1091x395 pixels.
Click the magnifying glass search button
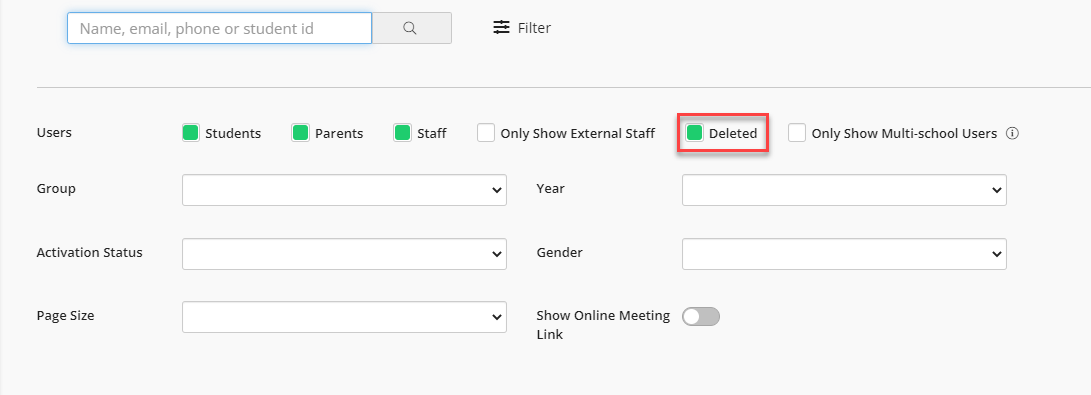coord(412,28)
